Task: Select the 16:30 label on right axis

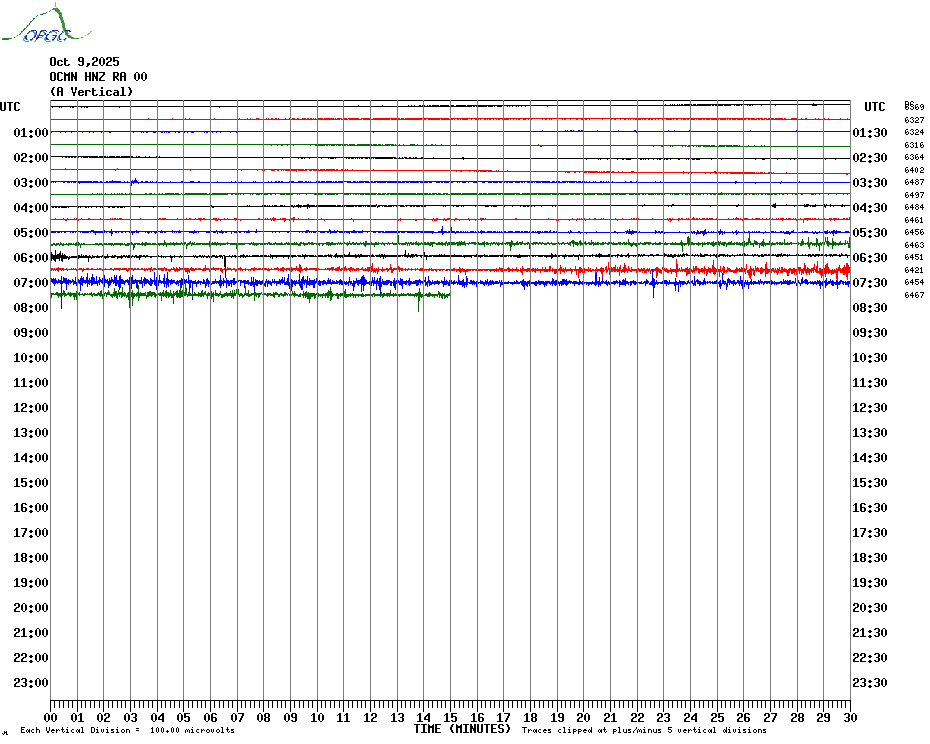Action: pyautogui.click(x=870, y=507)
